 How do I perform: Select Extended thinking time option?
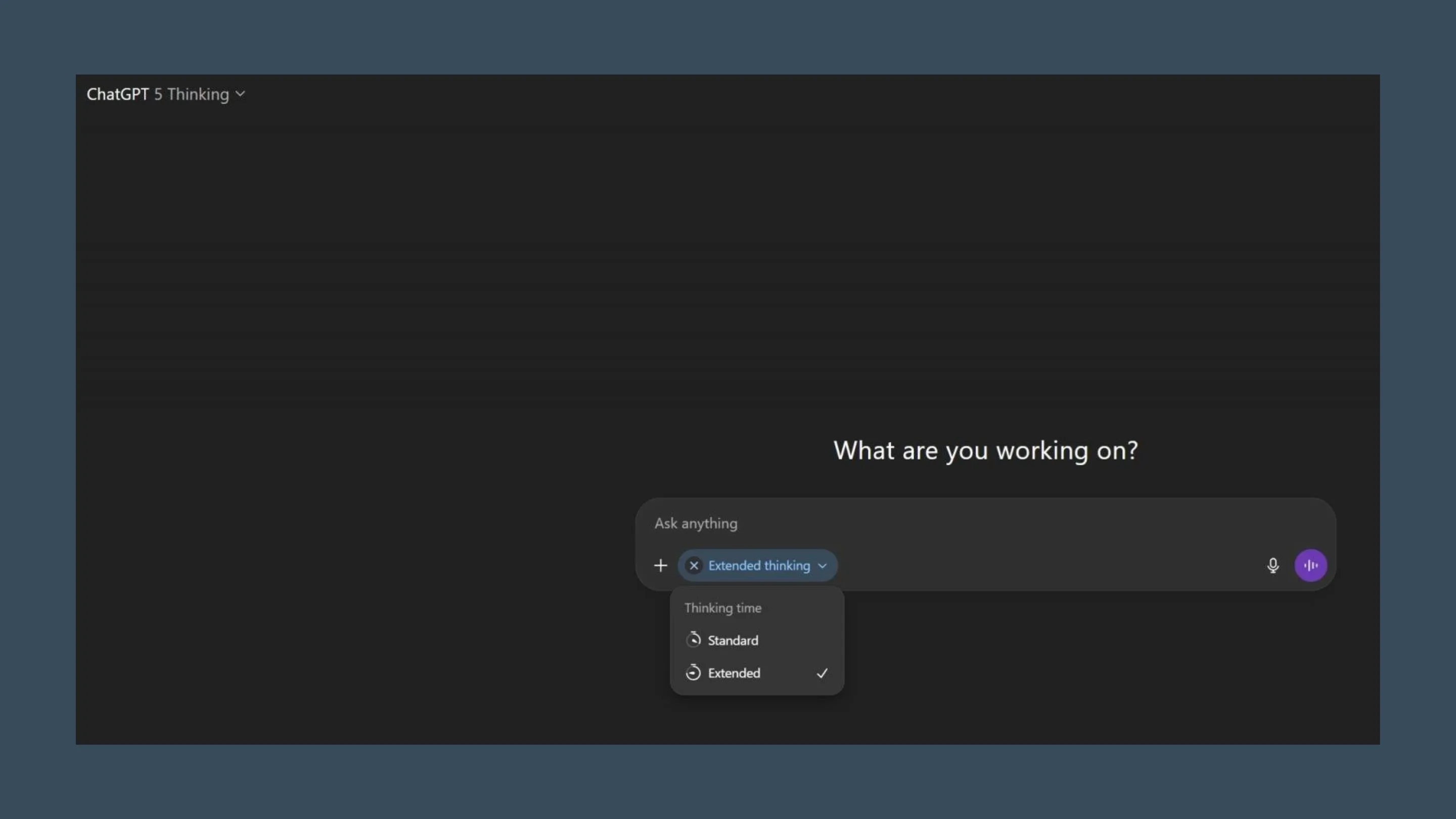(x=756, y=673)
